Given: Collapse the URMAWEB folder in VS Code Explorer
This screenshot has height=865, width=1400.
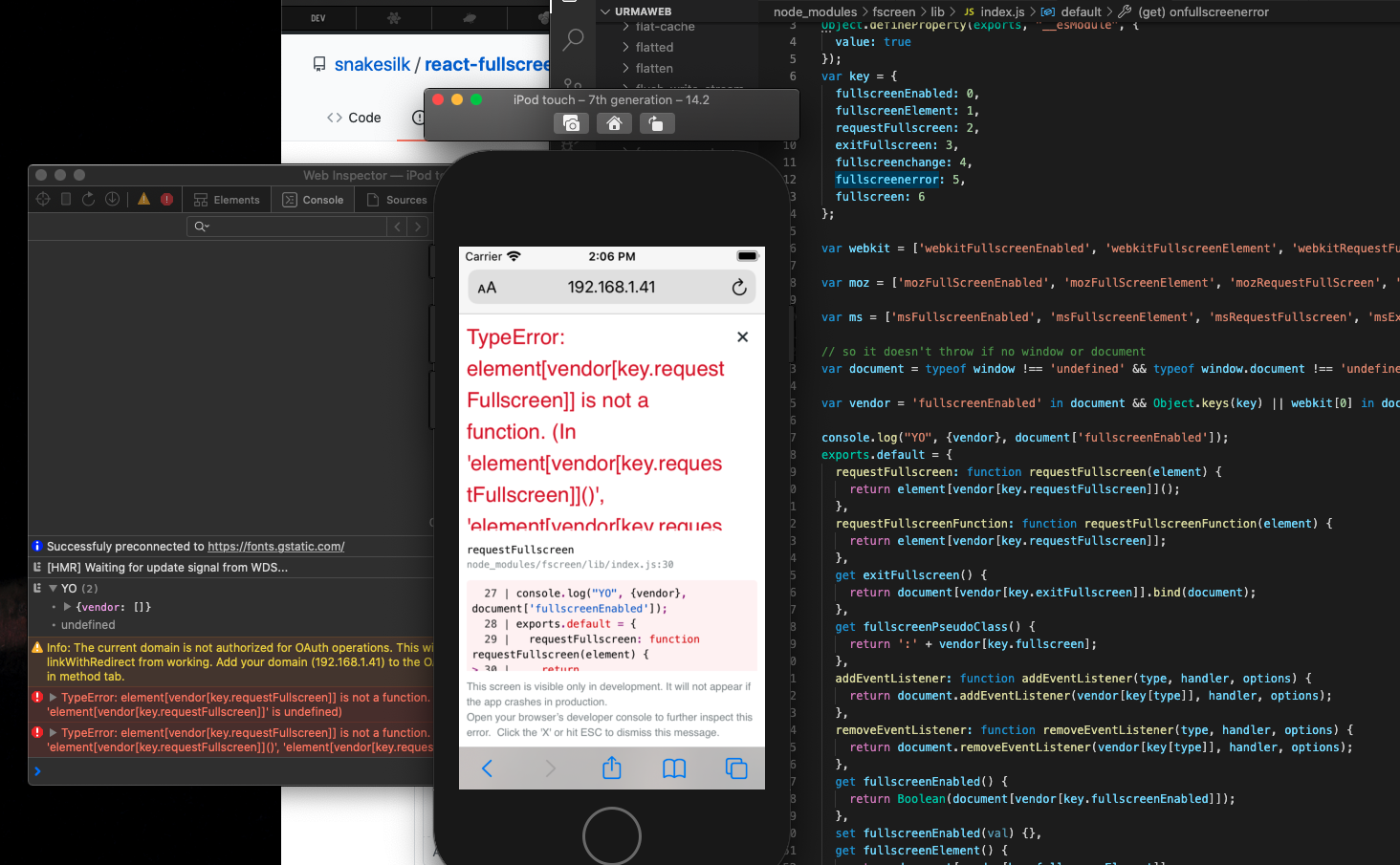Looking at the screenshot, I should [x=603, y=11].
